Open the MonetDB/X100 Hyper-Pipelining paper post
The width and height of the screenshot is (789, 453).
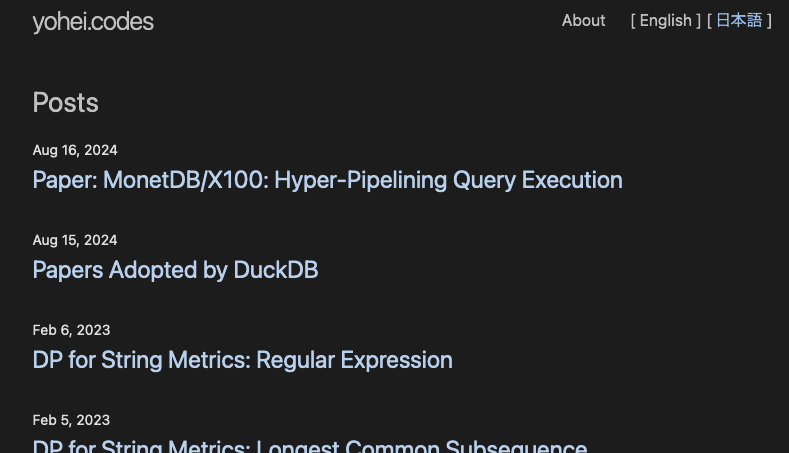[327, 180]
